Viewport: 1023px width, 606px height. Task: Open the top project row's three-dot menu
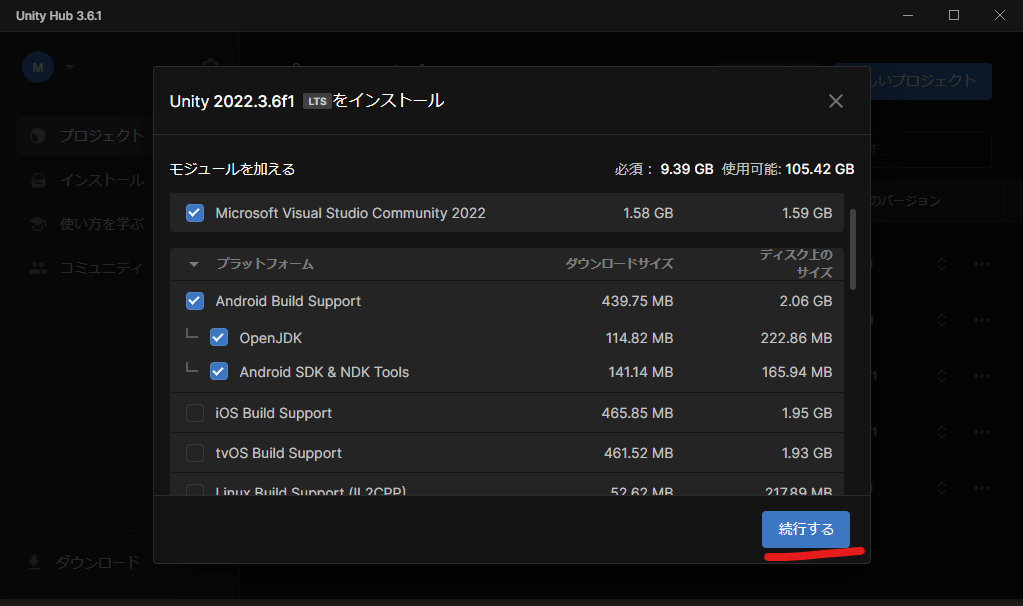[x=982, y=264]
